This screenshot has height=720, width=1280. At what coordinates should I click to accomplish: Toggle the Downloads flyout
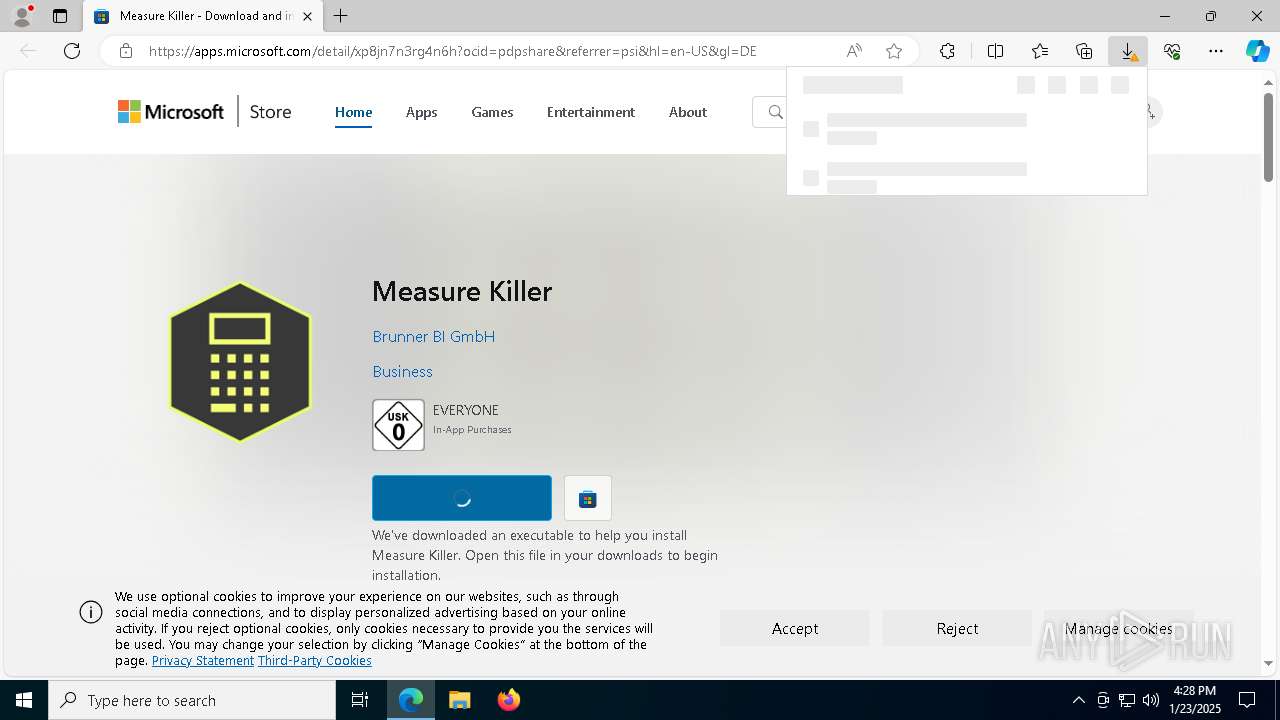pos(1128,51)
